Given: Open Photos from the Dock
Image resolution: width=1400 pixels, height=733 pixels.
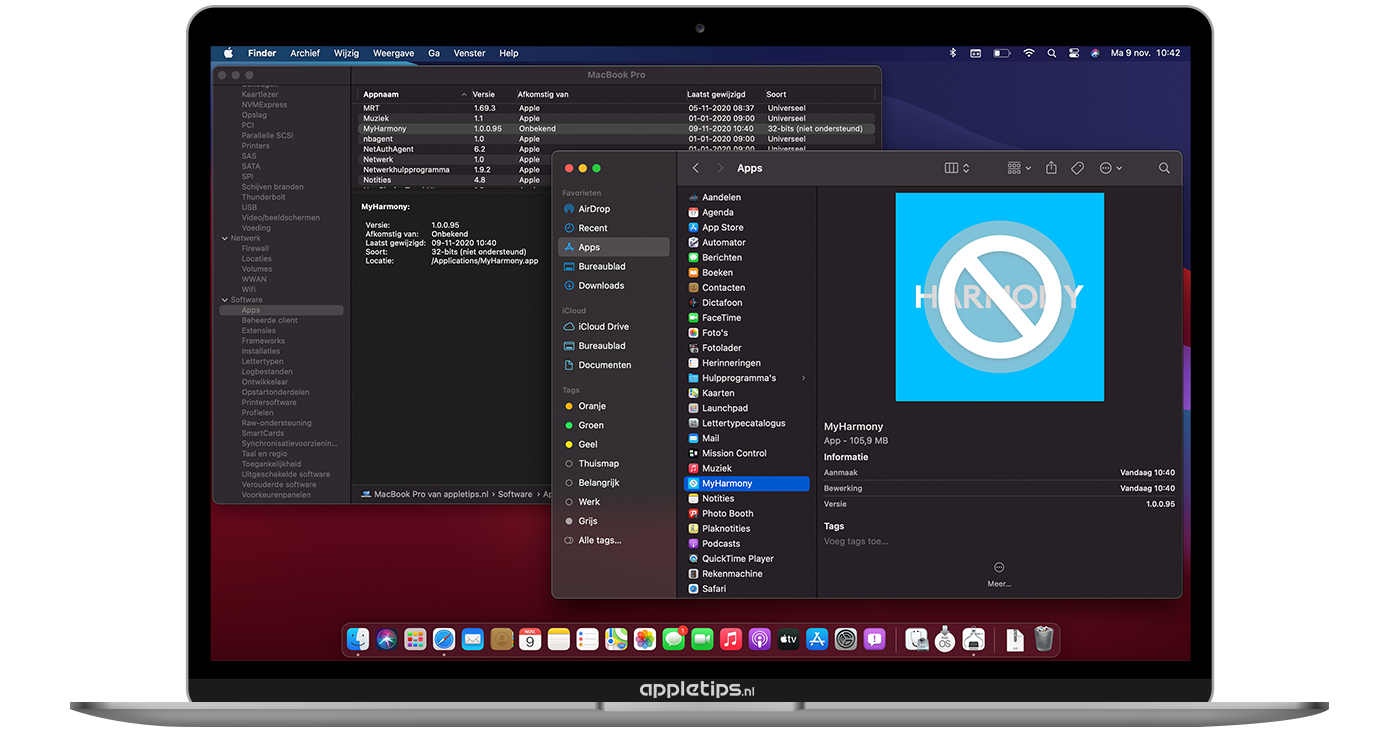Looking at the screenshot, I should click(645, 639).
